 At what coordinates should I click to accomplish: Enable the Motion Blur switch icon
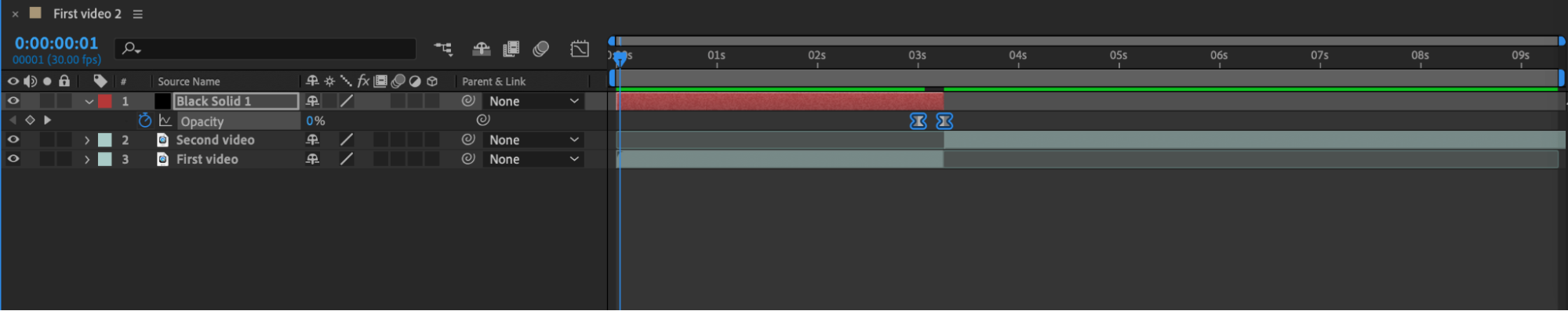coord(540,49)
